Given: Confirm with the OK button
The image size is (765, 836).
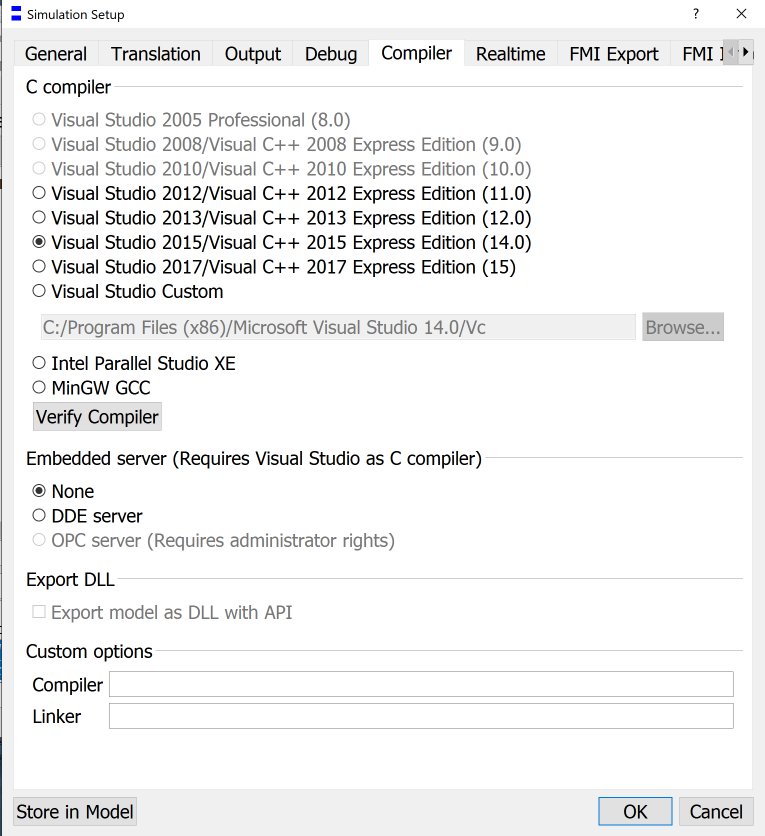Looking at the screenshot, I should click(x=635, y=811).
